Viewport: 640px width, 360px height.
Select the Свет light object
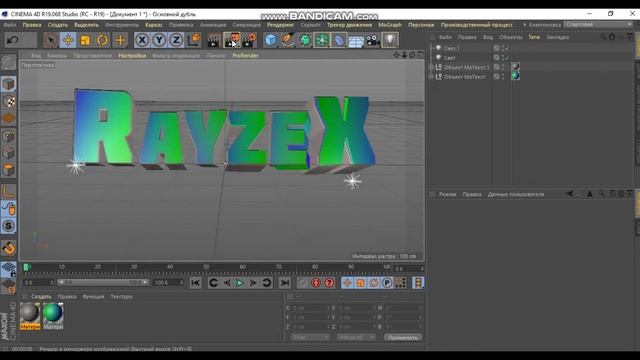click(449, 58)
